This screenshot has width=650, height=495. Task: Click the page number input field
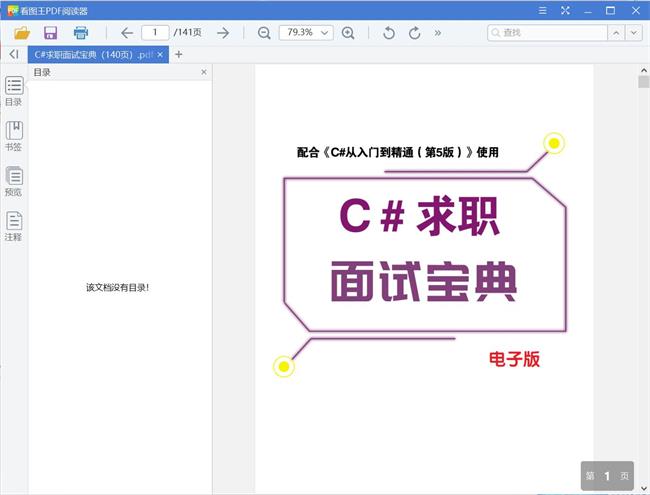pos(155,32)
